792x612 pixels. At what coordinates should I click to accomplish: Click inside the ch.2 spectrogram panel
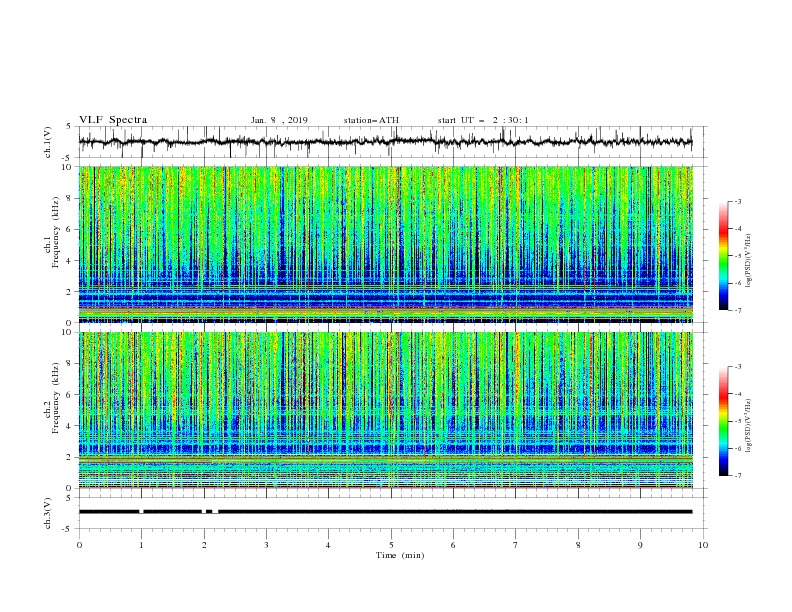point(385,410)
